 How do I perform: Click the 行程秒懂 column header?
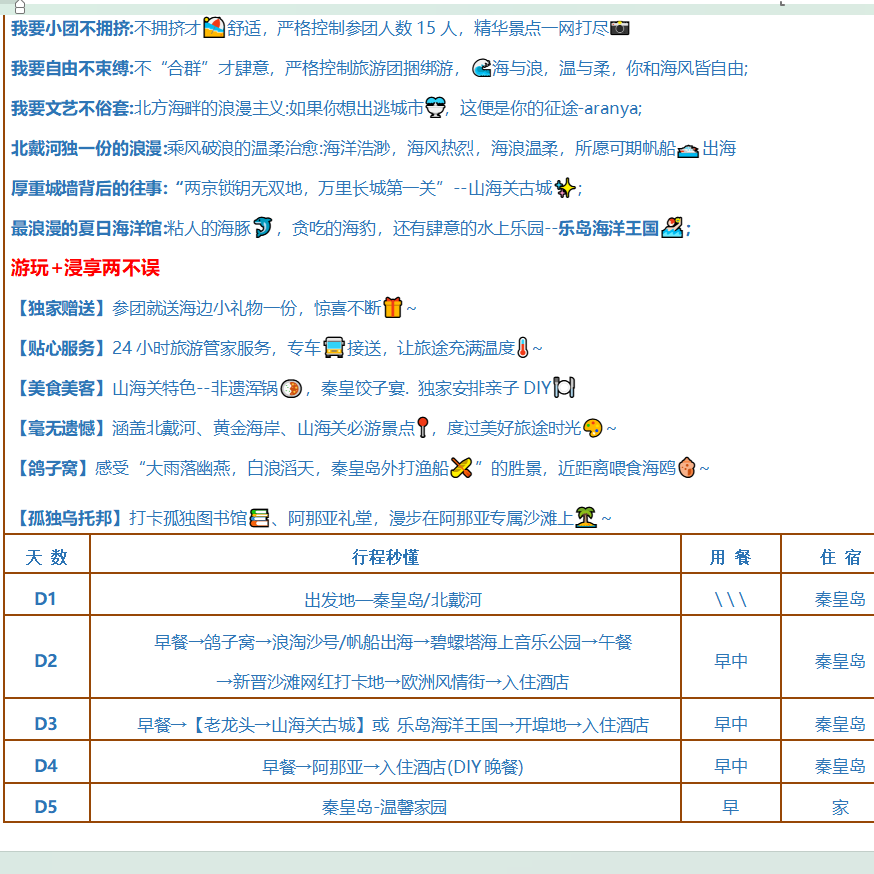coord(385,557)
